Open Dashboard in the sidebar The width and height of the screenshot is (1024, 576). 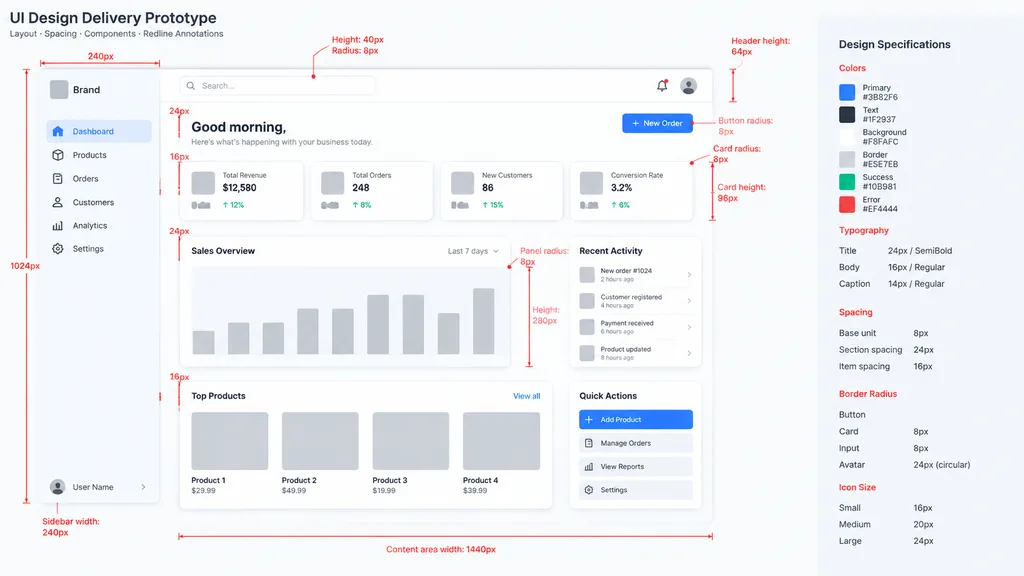click(99, 131)
